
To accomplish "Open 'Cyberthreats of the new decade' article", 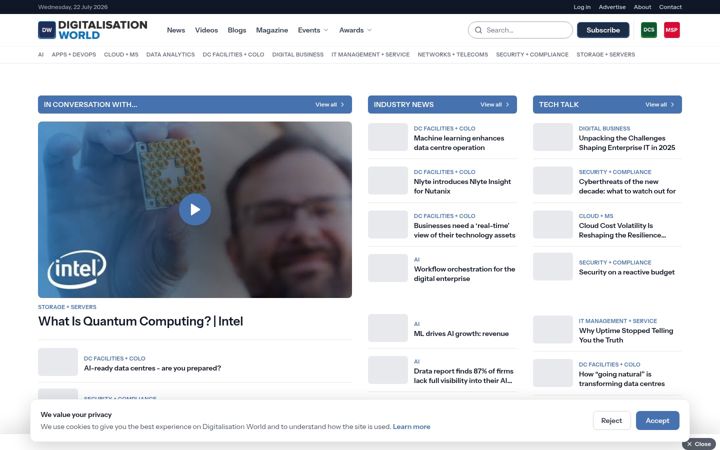I will [627, 186].
